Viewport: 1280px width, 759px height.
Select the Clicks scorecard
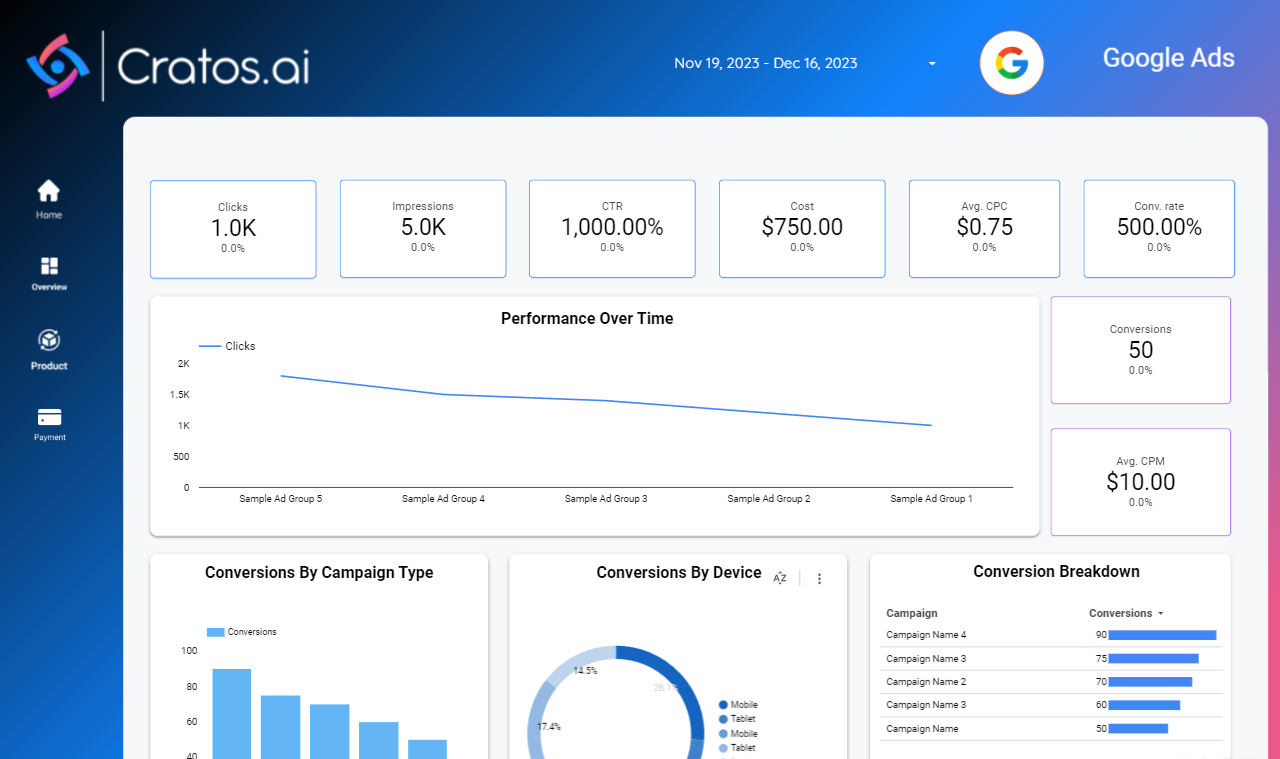[x=233, y=229]
